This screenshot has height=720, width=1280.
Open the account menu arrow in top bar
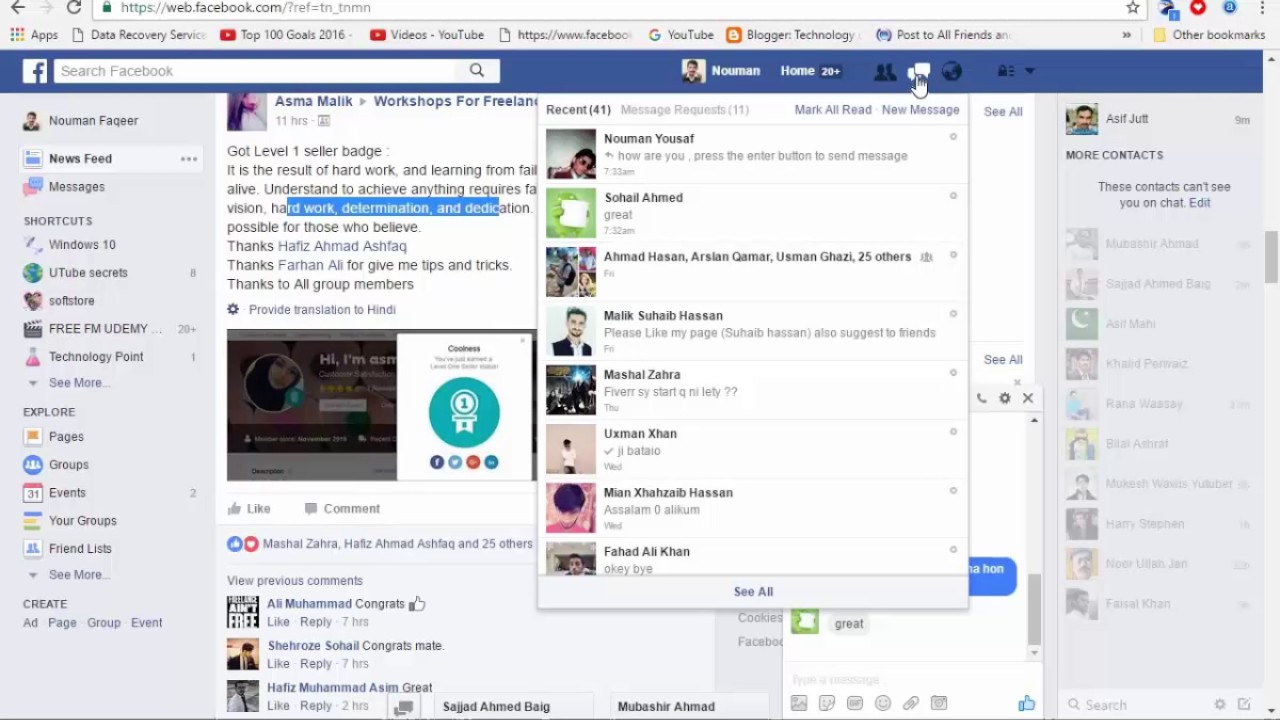[x=1029, y=71]
